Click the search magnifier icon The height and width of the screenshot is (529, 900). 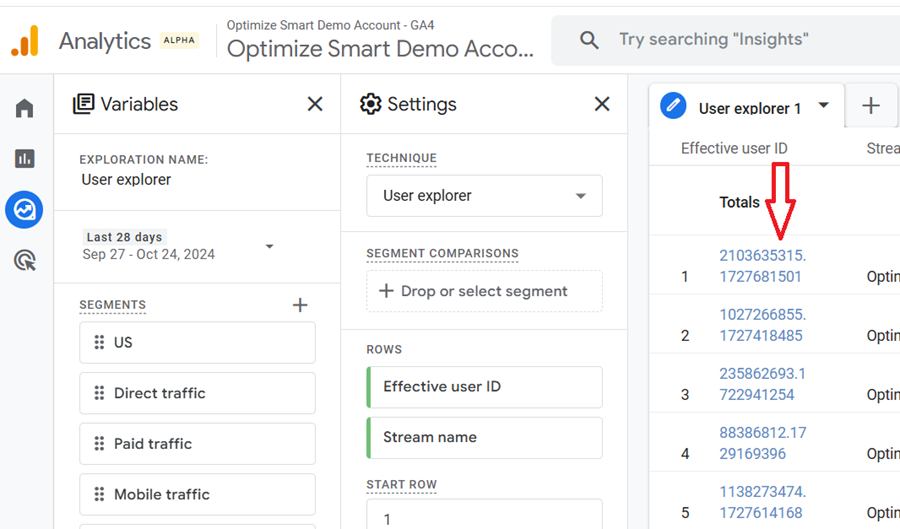(x=590, y=40)
